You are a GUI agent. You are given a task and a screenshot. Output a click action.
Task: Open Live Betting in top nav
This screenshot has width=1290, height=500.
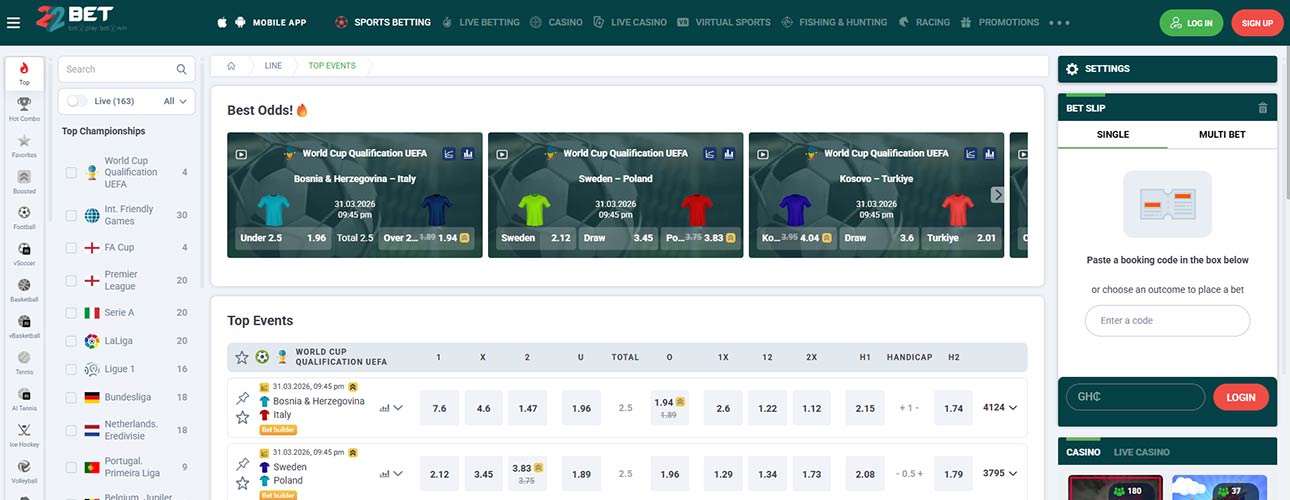[x=480, y=22]
